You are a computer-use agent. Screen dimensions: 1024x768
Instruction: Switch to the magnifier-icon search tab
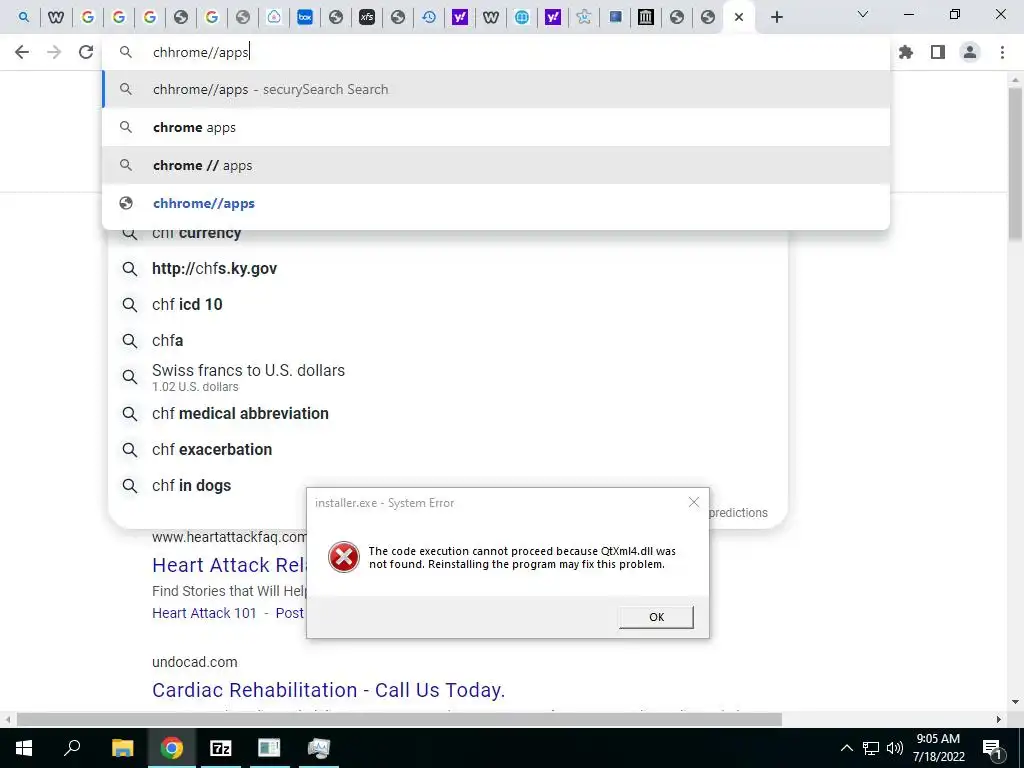[x=24, y=17]
